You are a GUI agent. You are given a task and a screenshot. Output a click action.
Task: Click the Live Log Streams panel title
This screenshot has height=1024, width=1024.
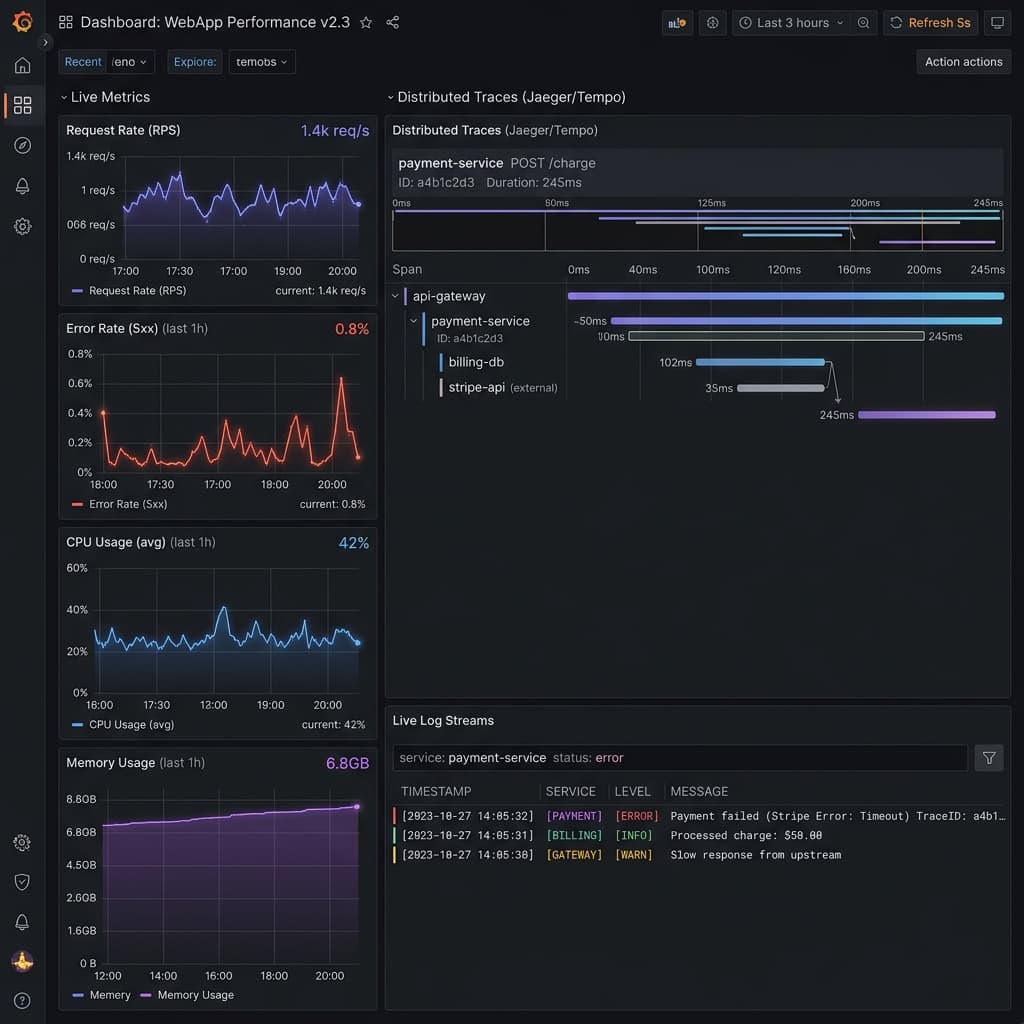(x=443, y=720)
